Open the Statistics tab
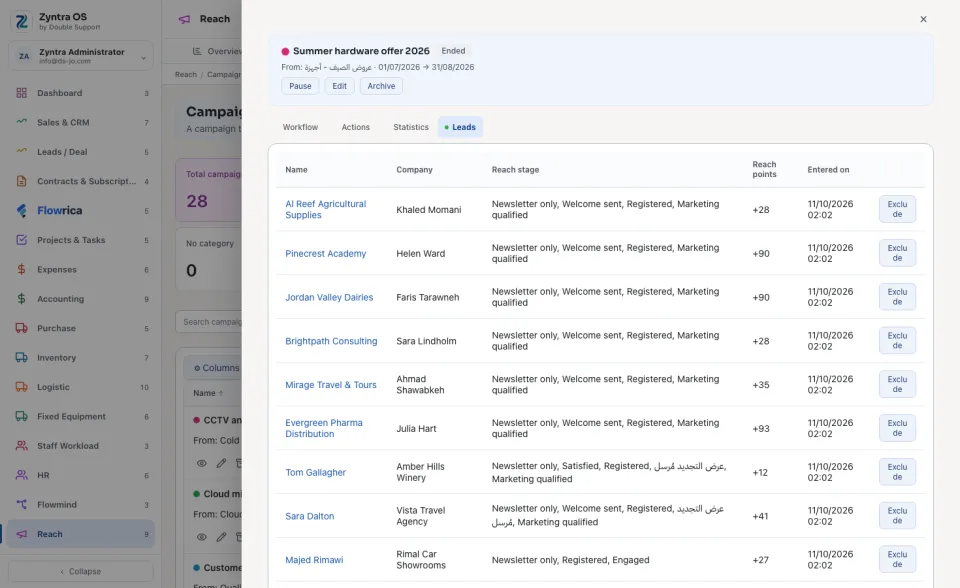Viewport: 960px width, 588px height. point(411,127)
